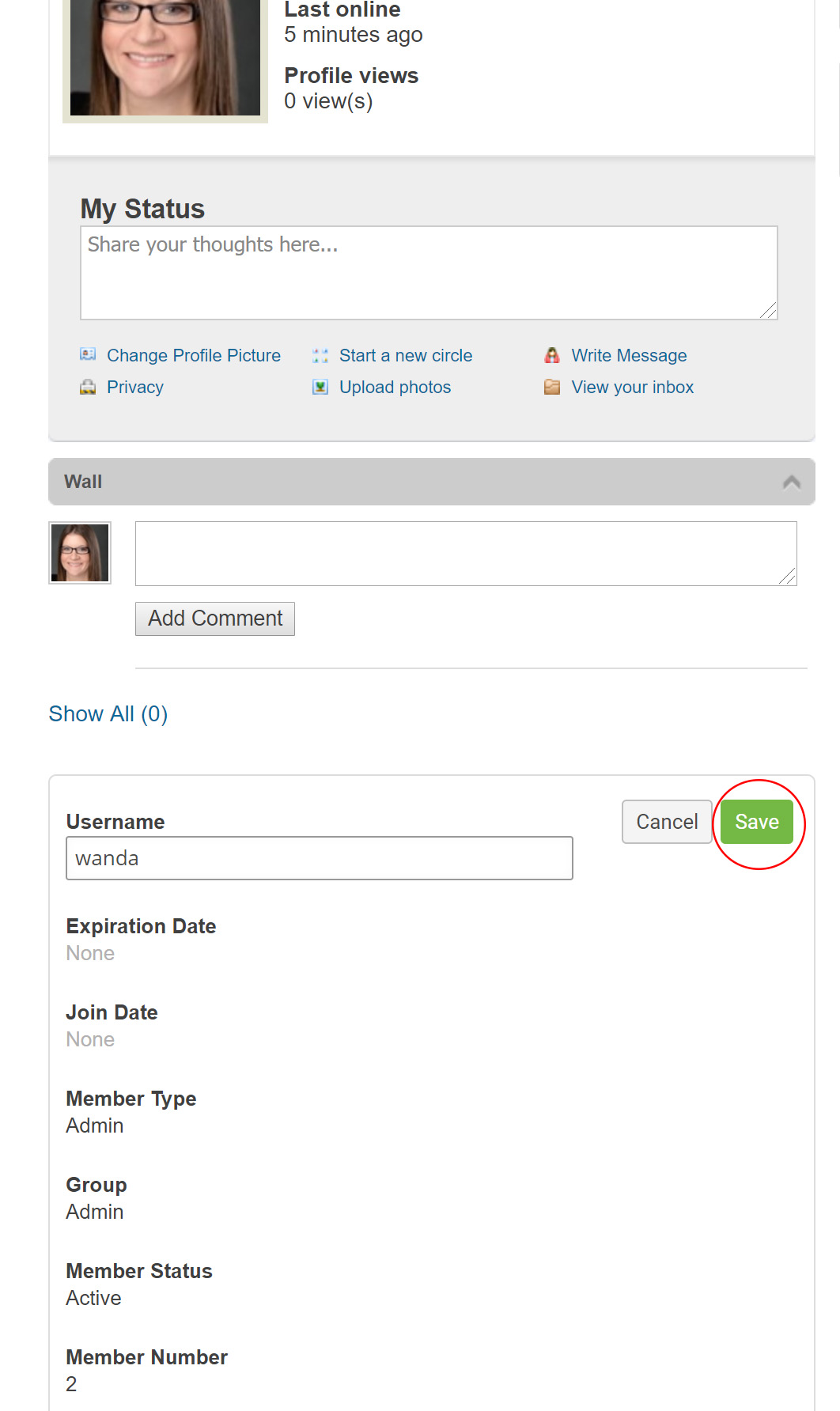Click the Upload photos text link

click(395, 387)
